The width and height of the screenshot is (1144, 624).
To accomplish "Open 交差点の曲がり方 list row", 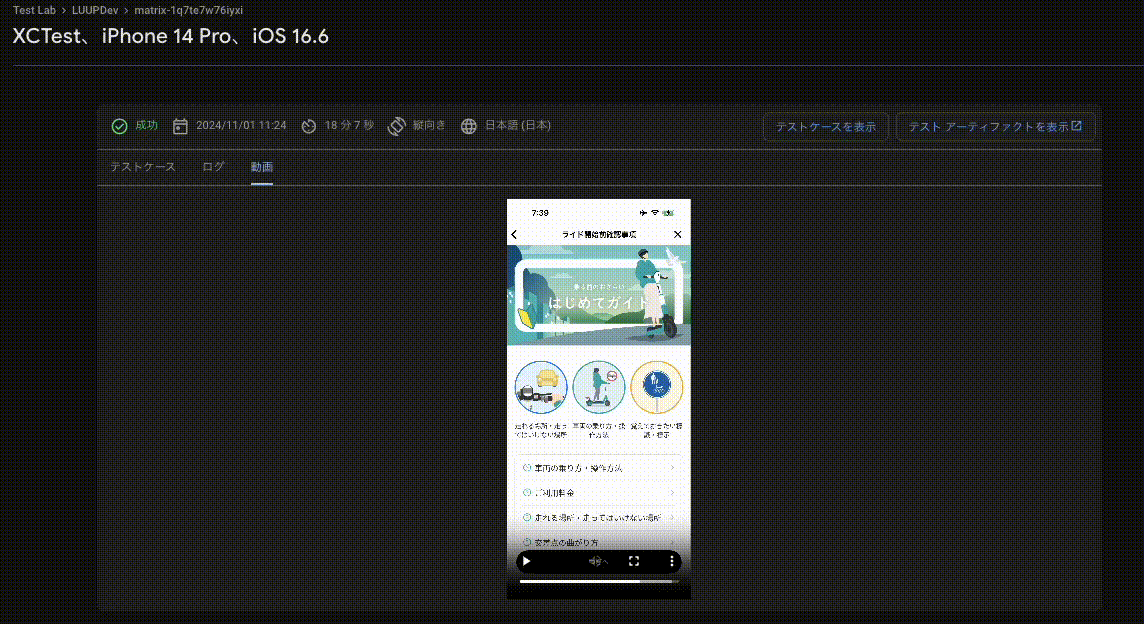I will click(599, 542).
